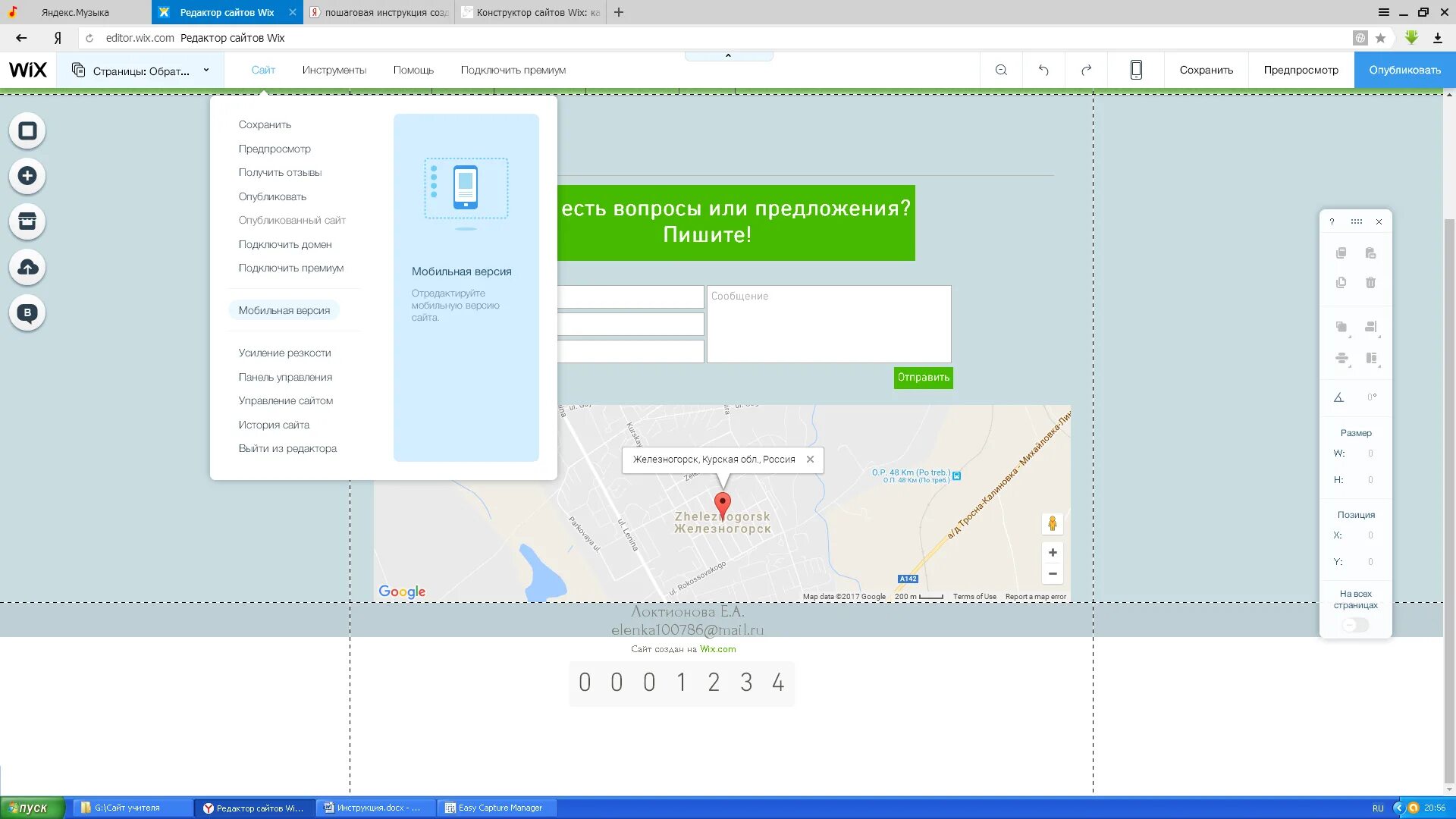Switch to mobile editor phone icon
Image resolution: width=1456 pixels, height=819 pixels.
[x=1135, y=70]
